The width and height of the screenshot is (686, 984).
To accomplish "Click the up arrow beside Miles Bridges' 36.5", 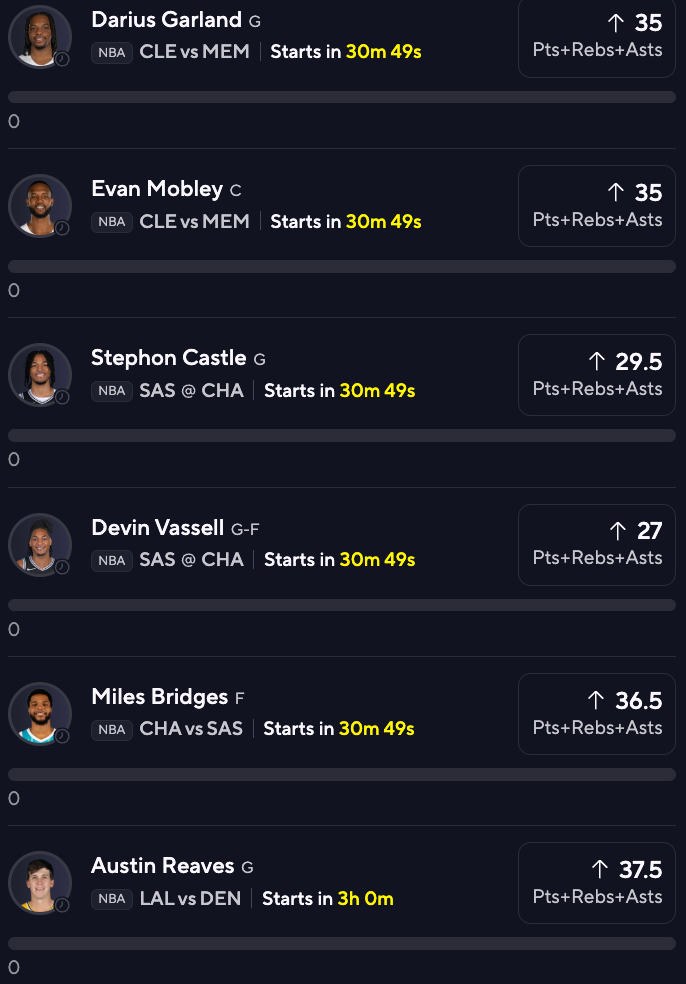I will [x=596, y=700].
